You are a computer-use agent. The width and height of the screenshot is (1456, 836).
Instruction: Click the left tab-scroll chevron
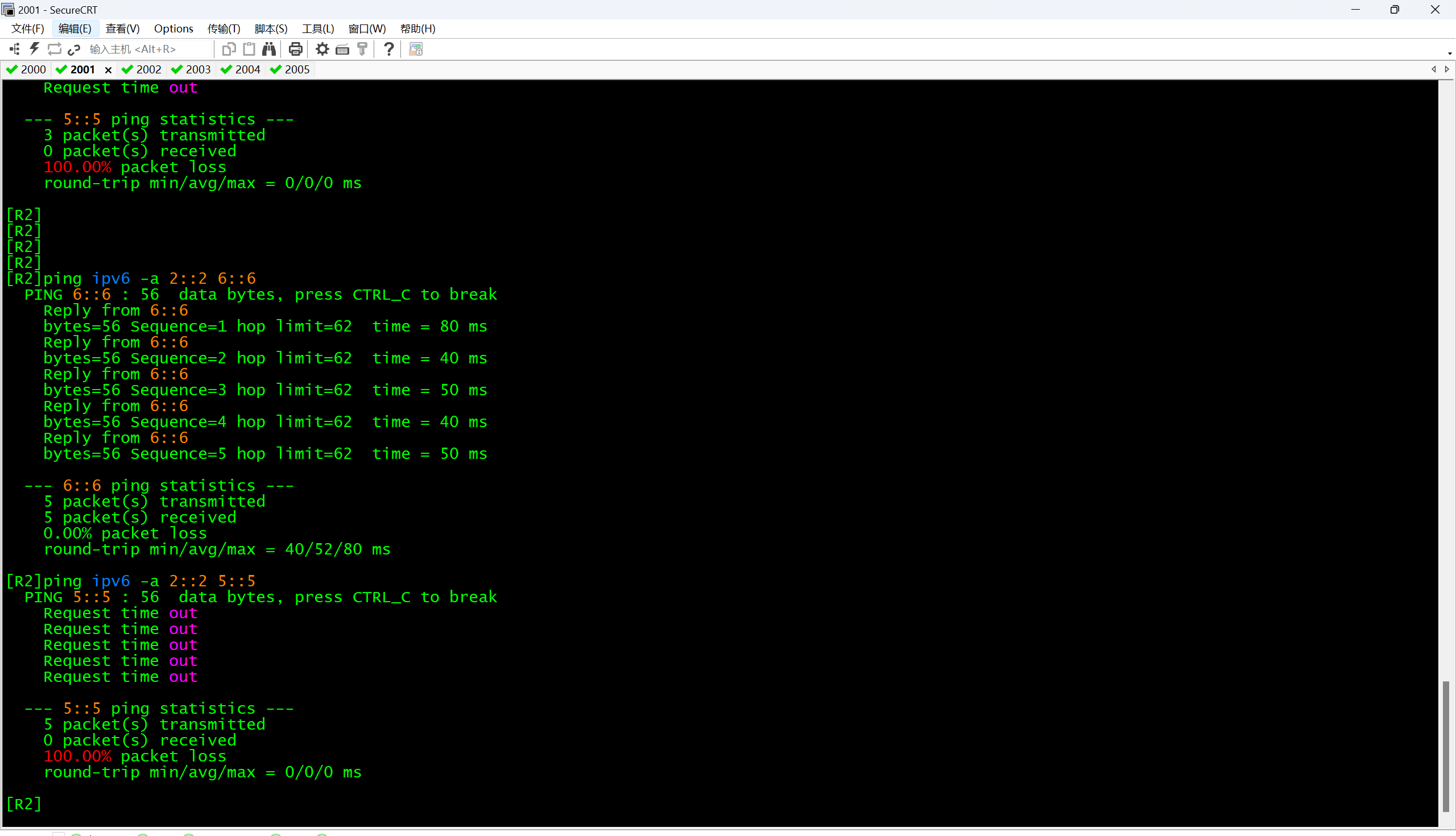(1434, 69)
